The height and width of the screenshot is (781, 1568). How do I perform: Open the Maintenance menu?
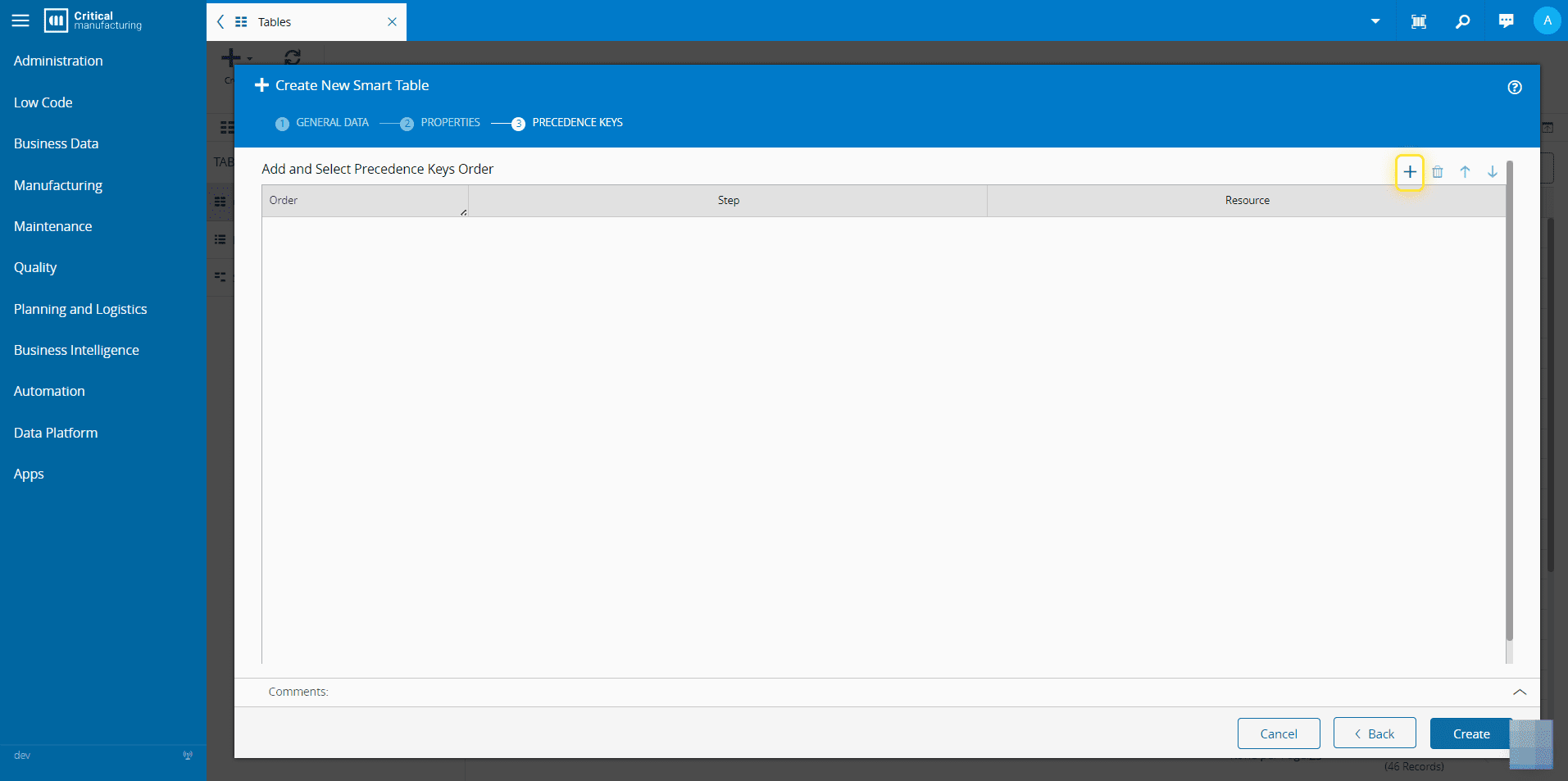point(53,226)
